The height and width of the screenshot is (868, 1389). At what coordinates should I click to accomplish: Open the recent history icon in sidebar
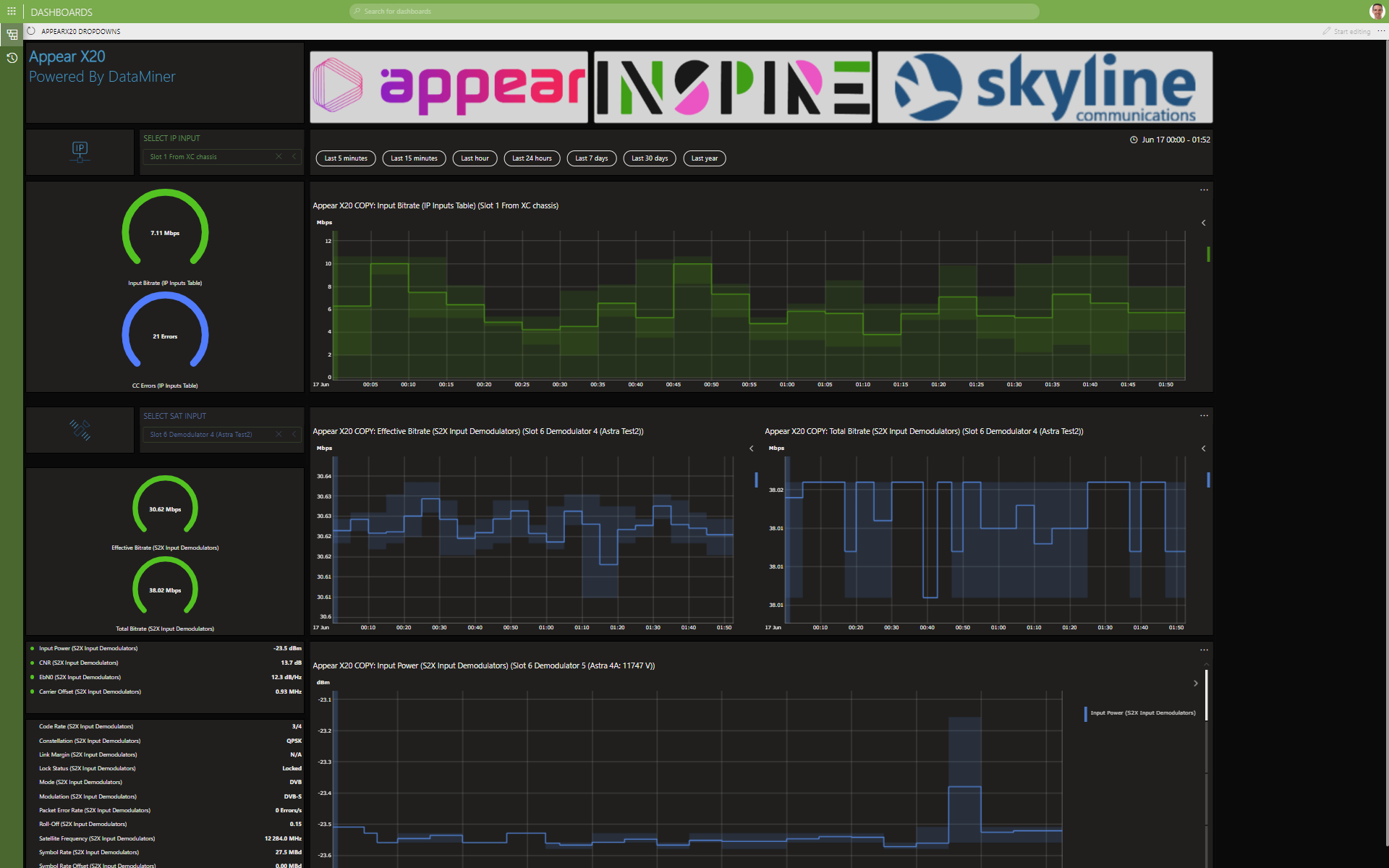(x=12, y=58)
